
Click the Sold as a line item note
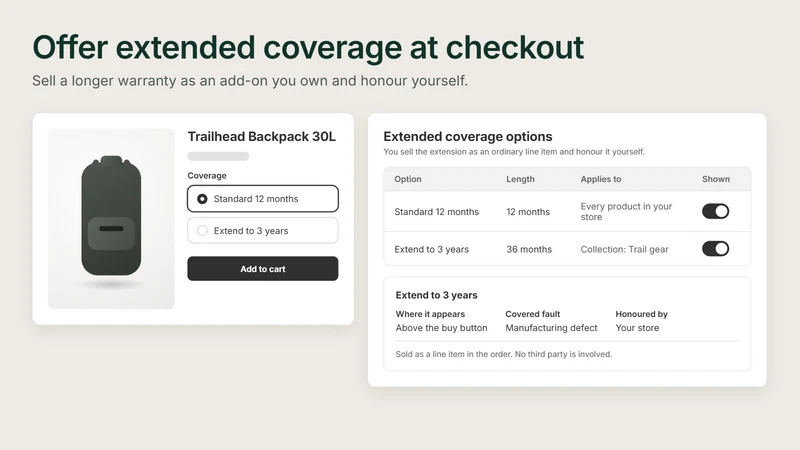504,354
